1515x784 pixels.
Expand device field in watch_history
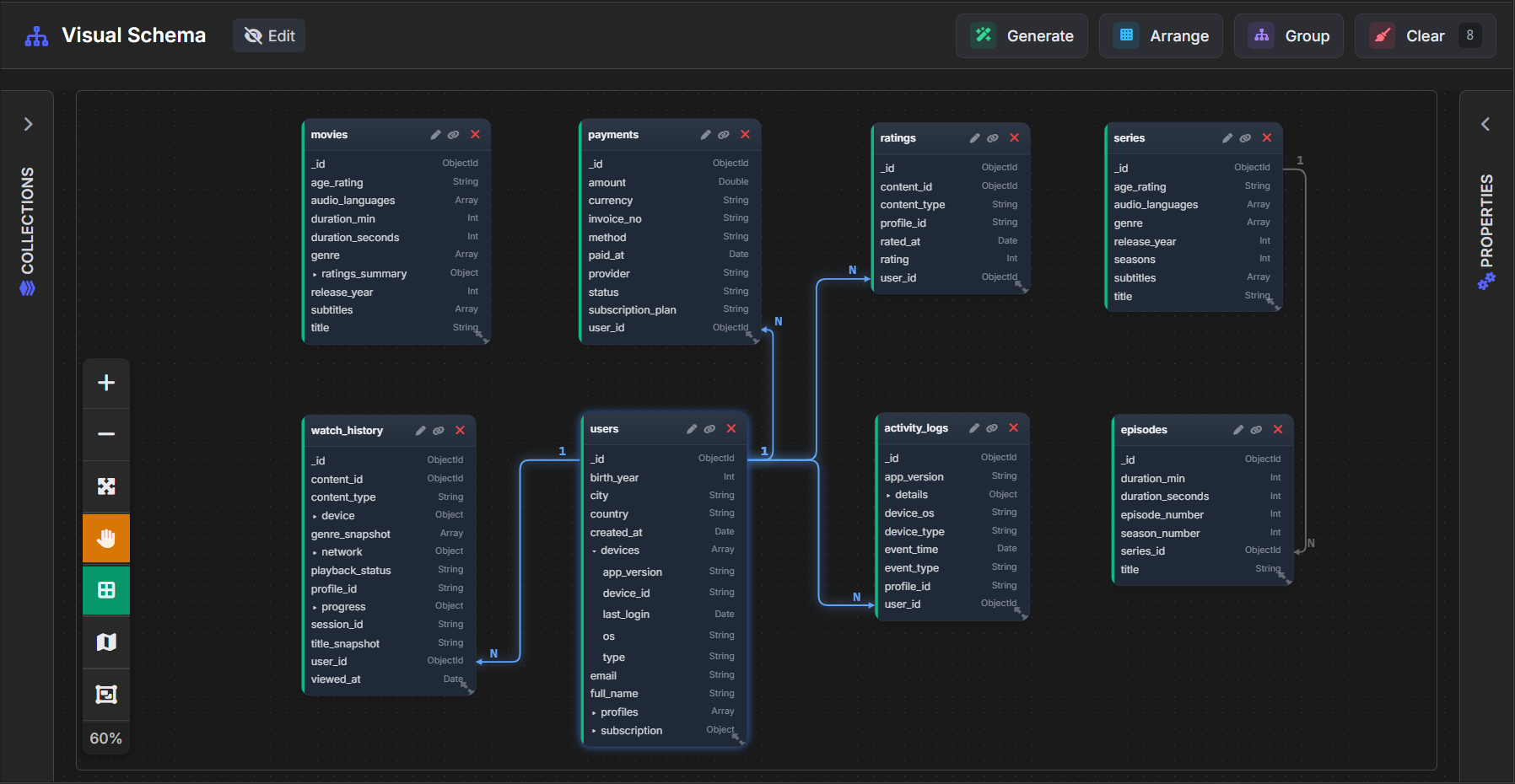click(315, 516)
